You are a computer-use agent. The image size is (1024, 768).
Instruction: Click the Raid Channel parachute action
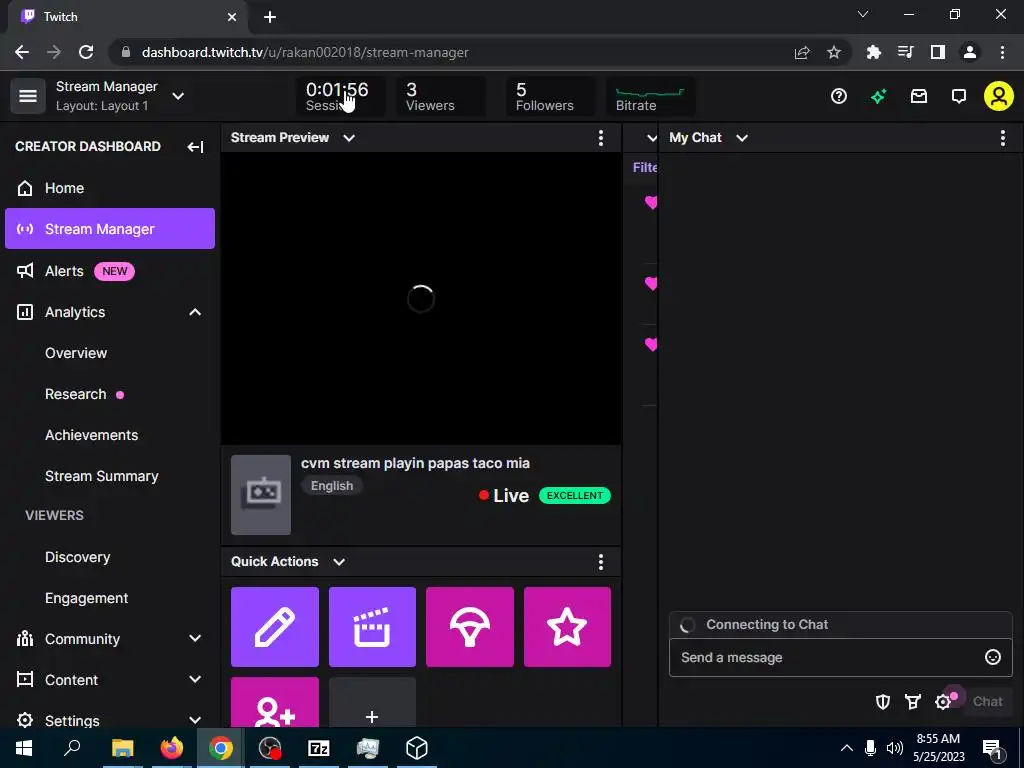[x=470, y=627]
